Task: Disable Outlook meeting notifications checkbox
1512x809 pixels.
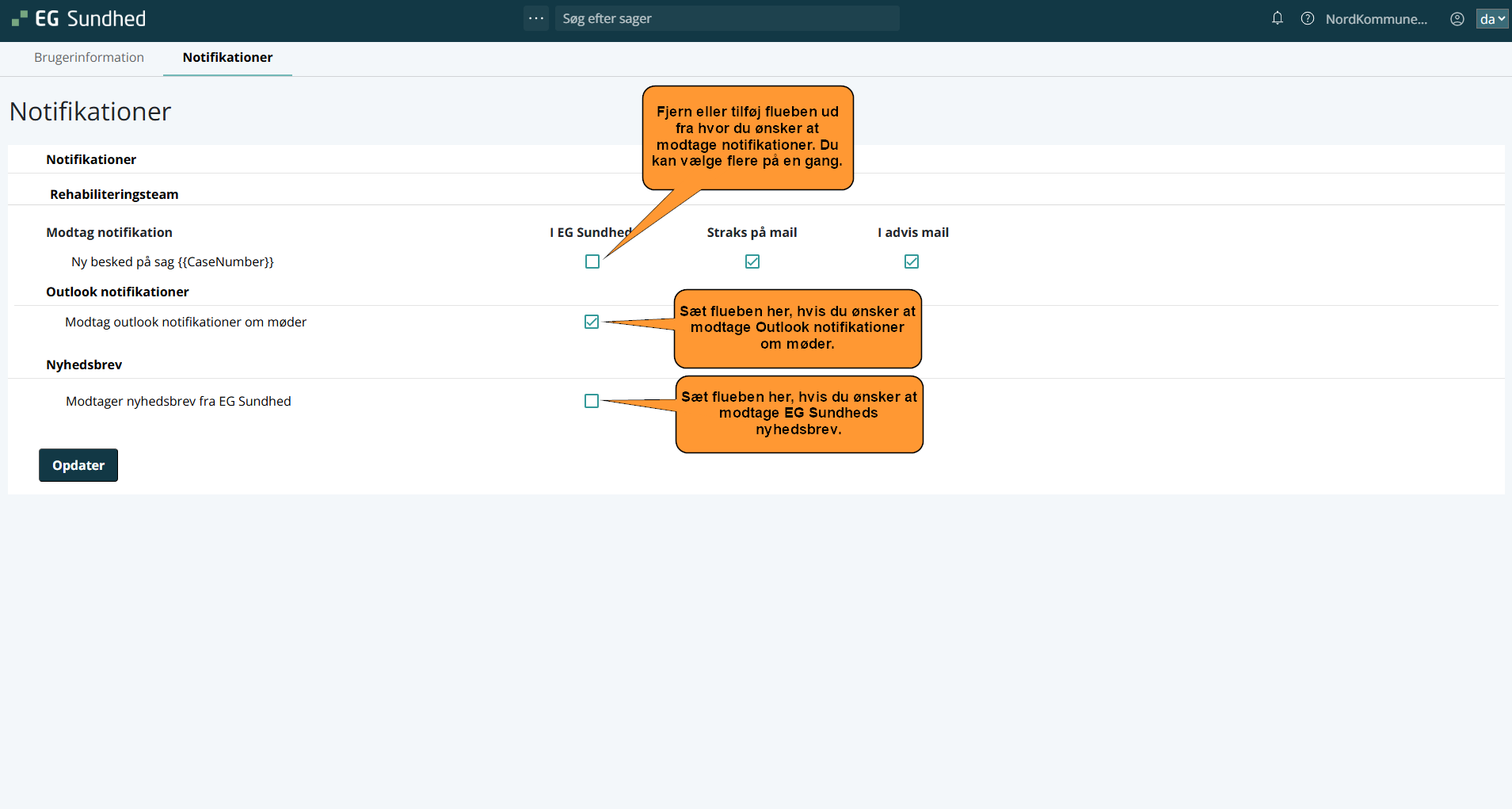Action: pyautogui.click(x=592, y=322)
